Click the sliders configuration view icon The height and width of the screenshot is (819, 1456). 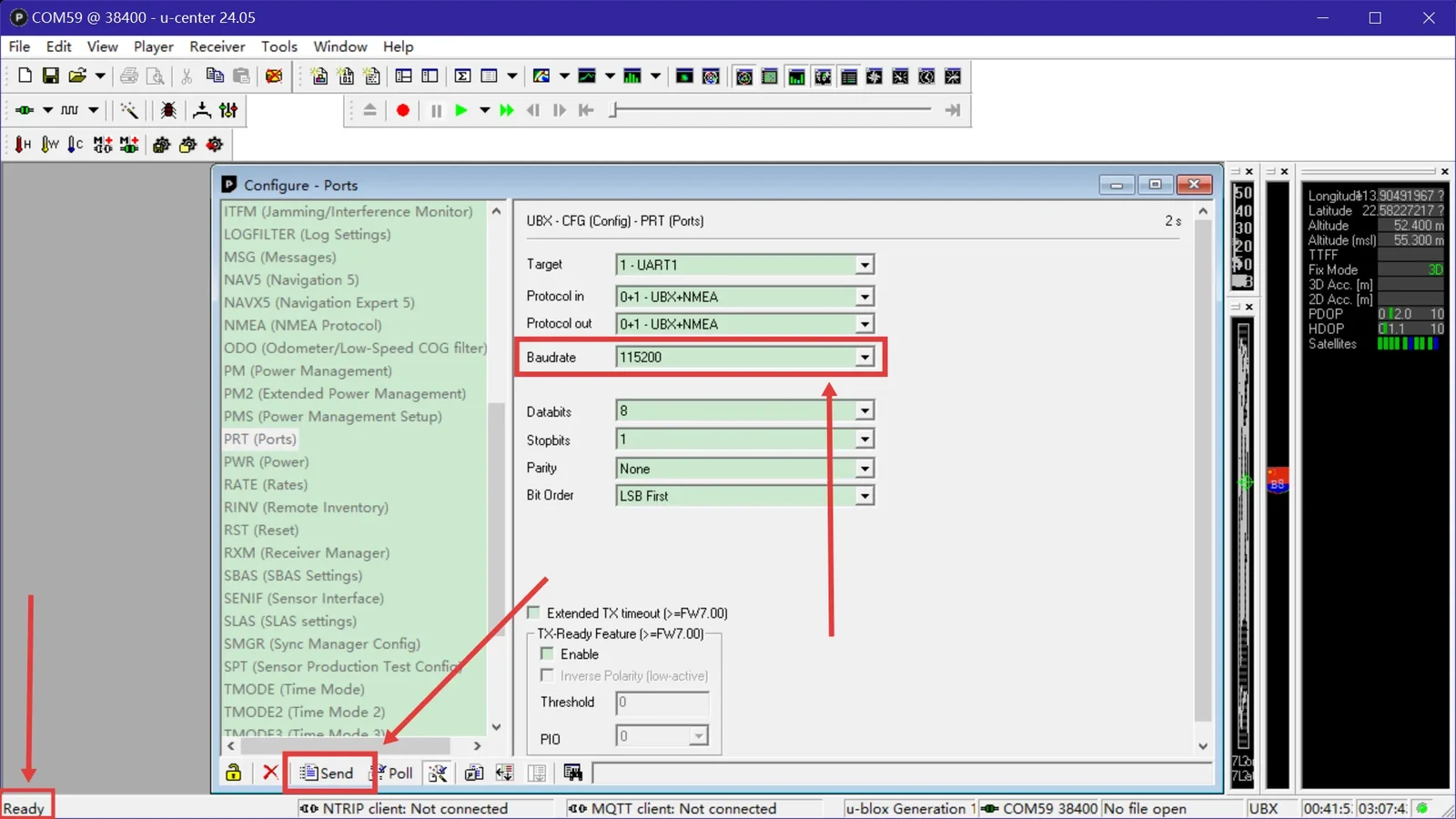[x=228, y=110]
